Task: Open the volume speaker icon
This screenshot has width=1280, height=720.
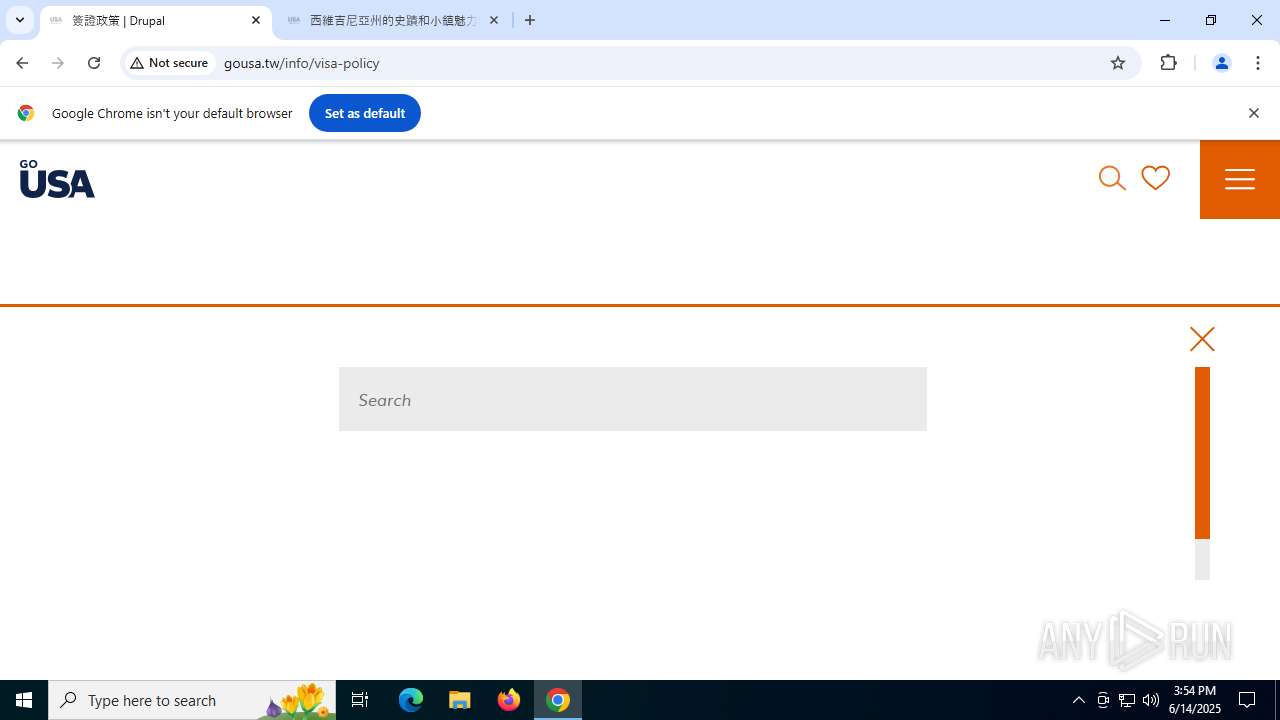Action: pyautogui.click(x=1151, y=700)
